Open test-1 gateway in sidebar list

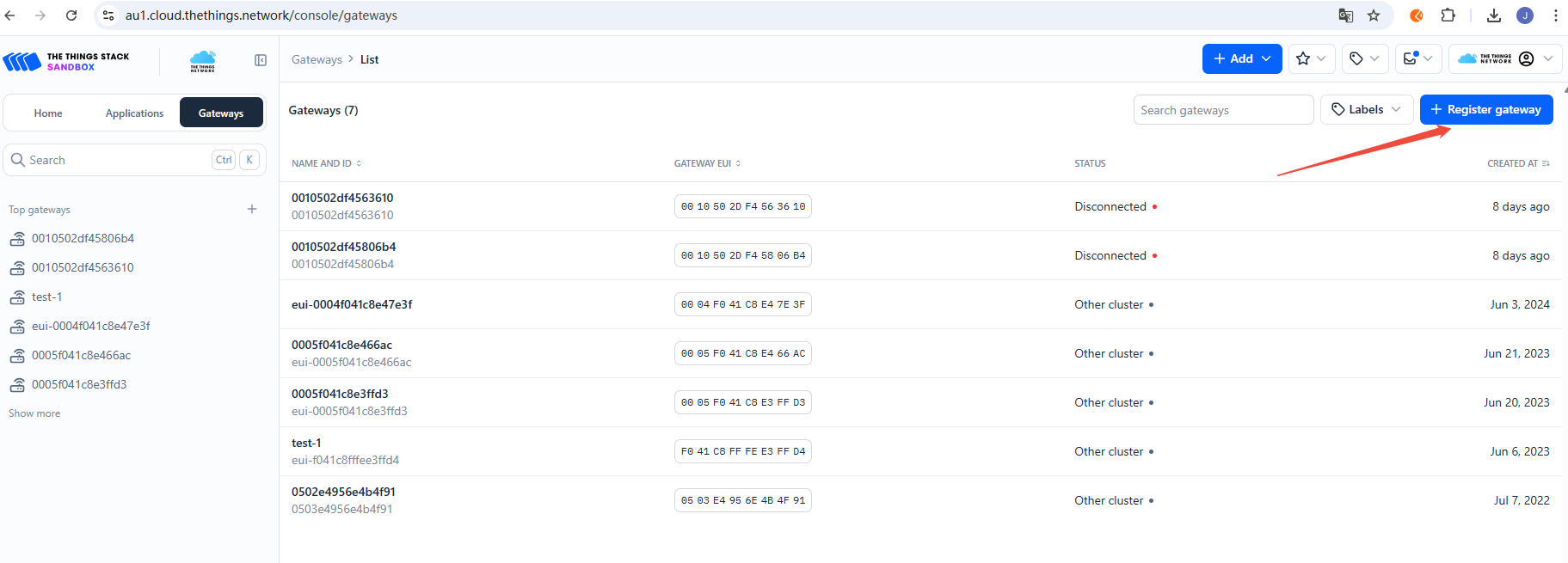coord(46,297)
